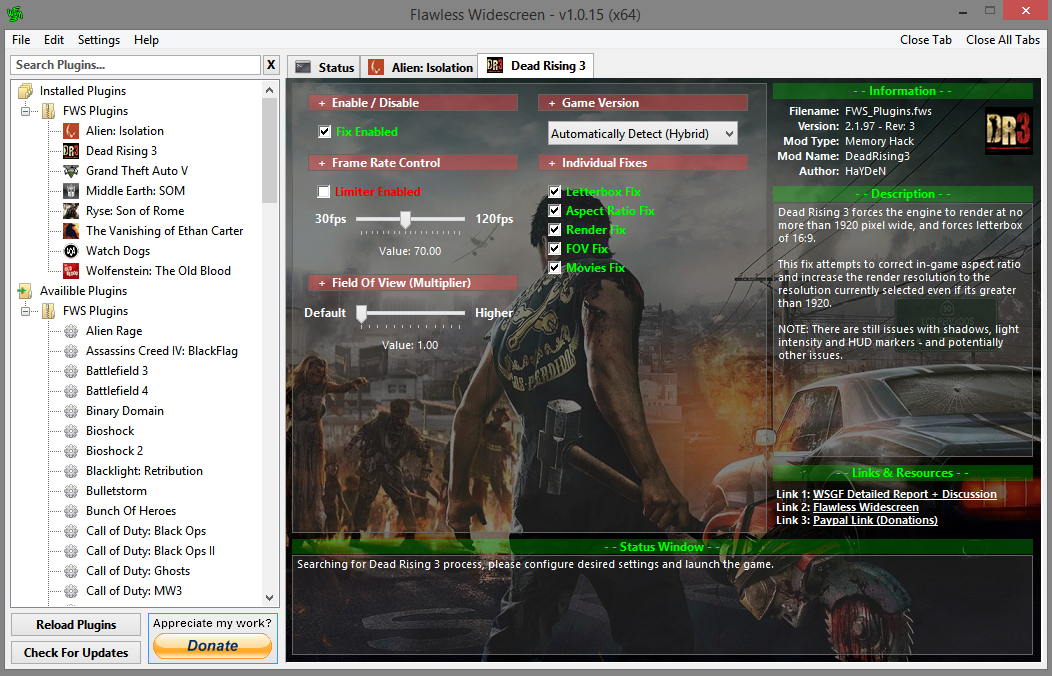Open the Help menu
1052x676 pixels.
coord(146,40)
